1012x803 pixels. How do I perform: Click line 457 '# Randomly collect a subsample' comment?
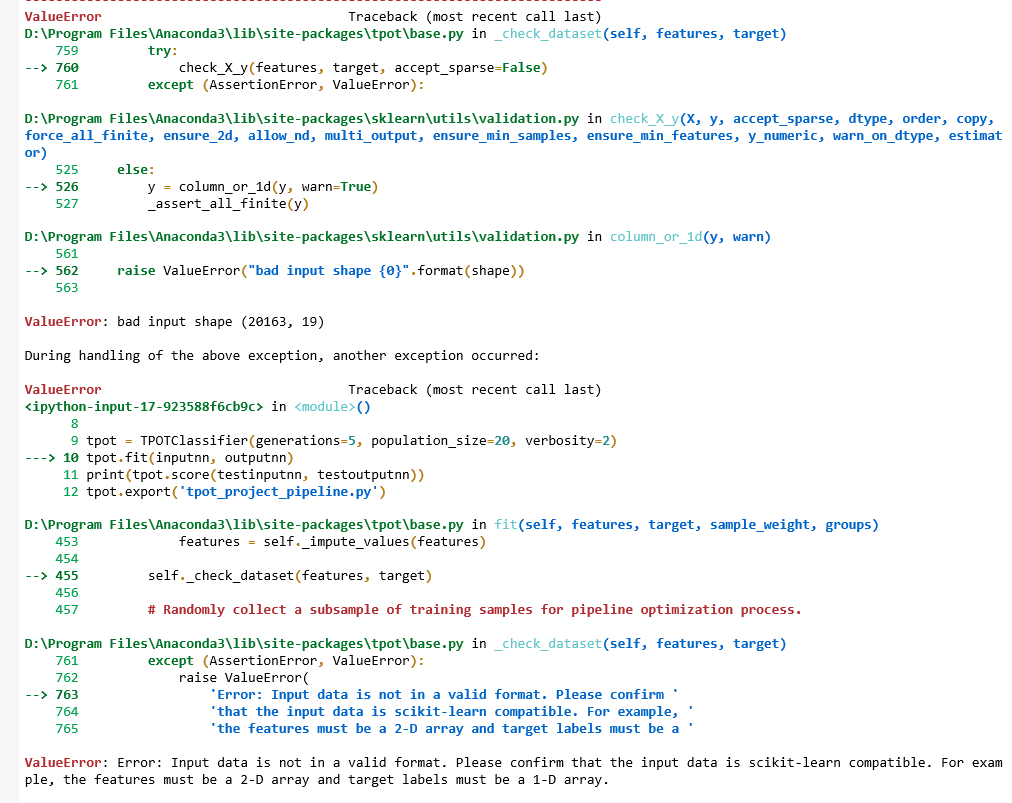tap(474, 609)
